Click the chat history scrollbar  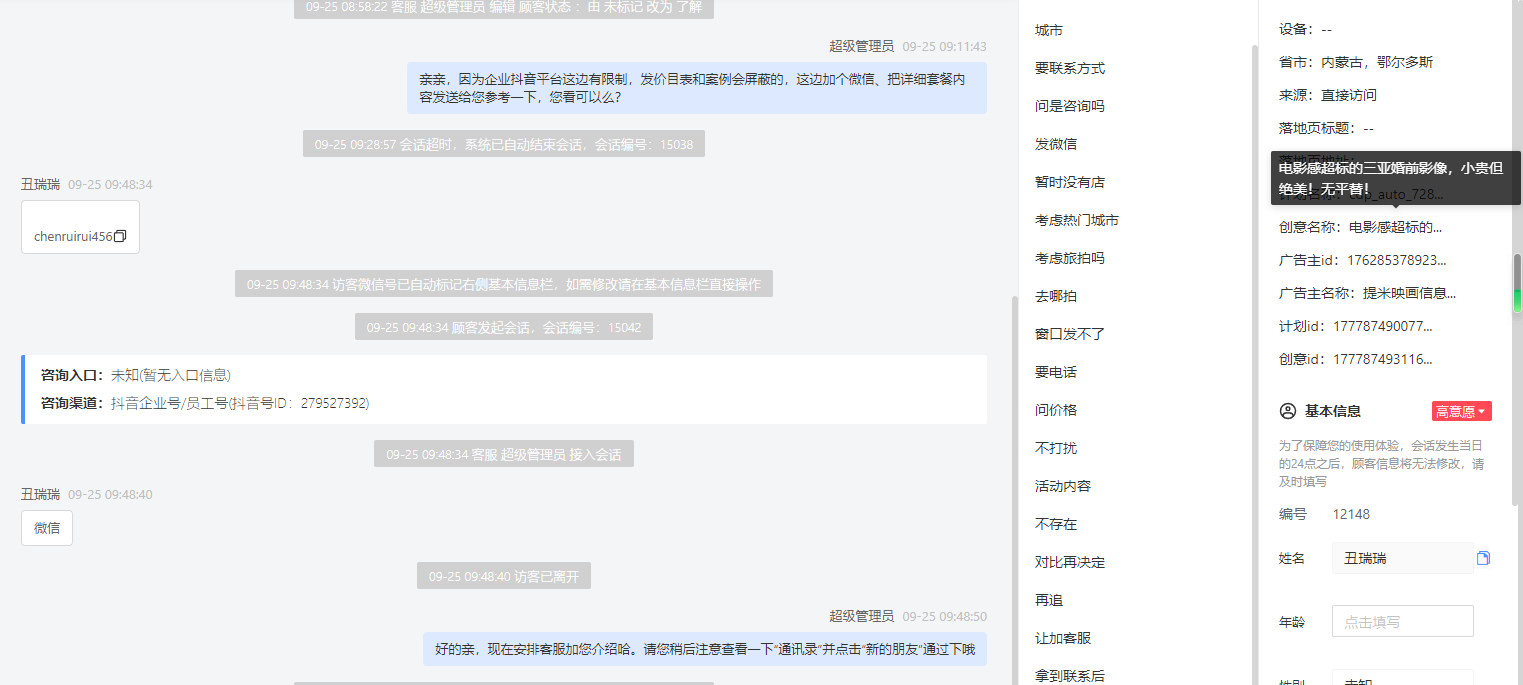point(1013,490)
